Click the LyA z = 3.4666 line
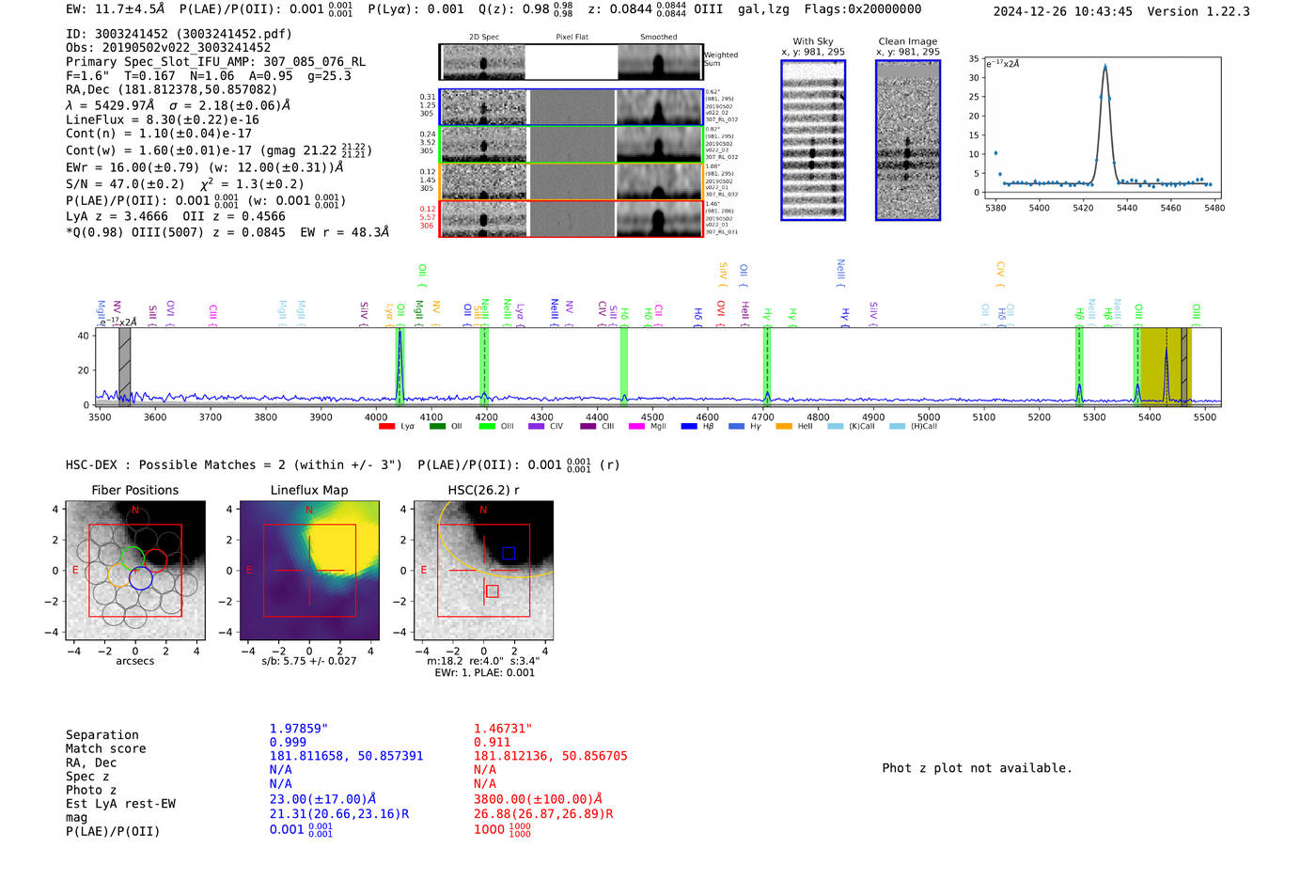Screen dimensions: 1316x896 click(x=117, y=216)
